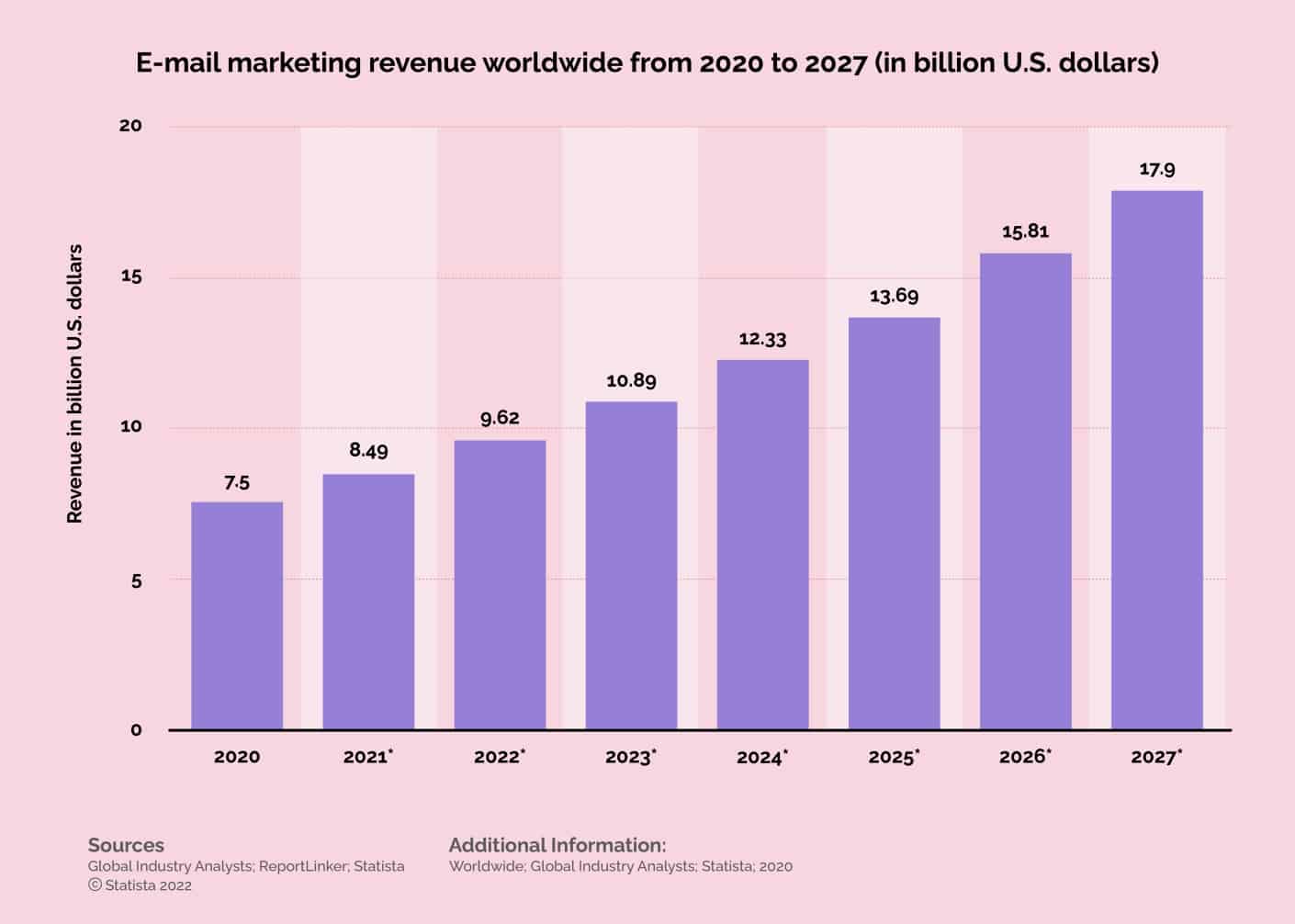
Task: Click the value label 12.33
Action: pos(762,339)
